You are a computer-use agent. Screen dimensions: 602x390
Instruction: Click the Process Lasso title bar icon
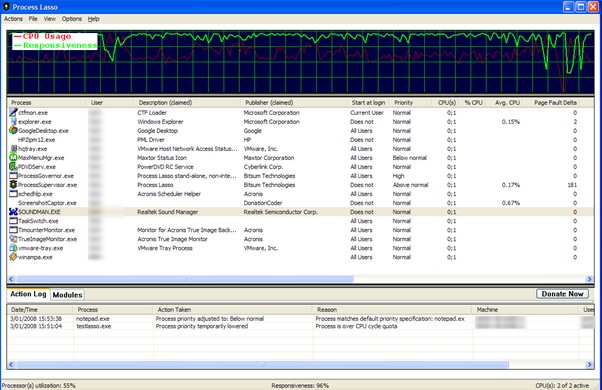pyautogui.click(x=6, y=7)
